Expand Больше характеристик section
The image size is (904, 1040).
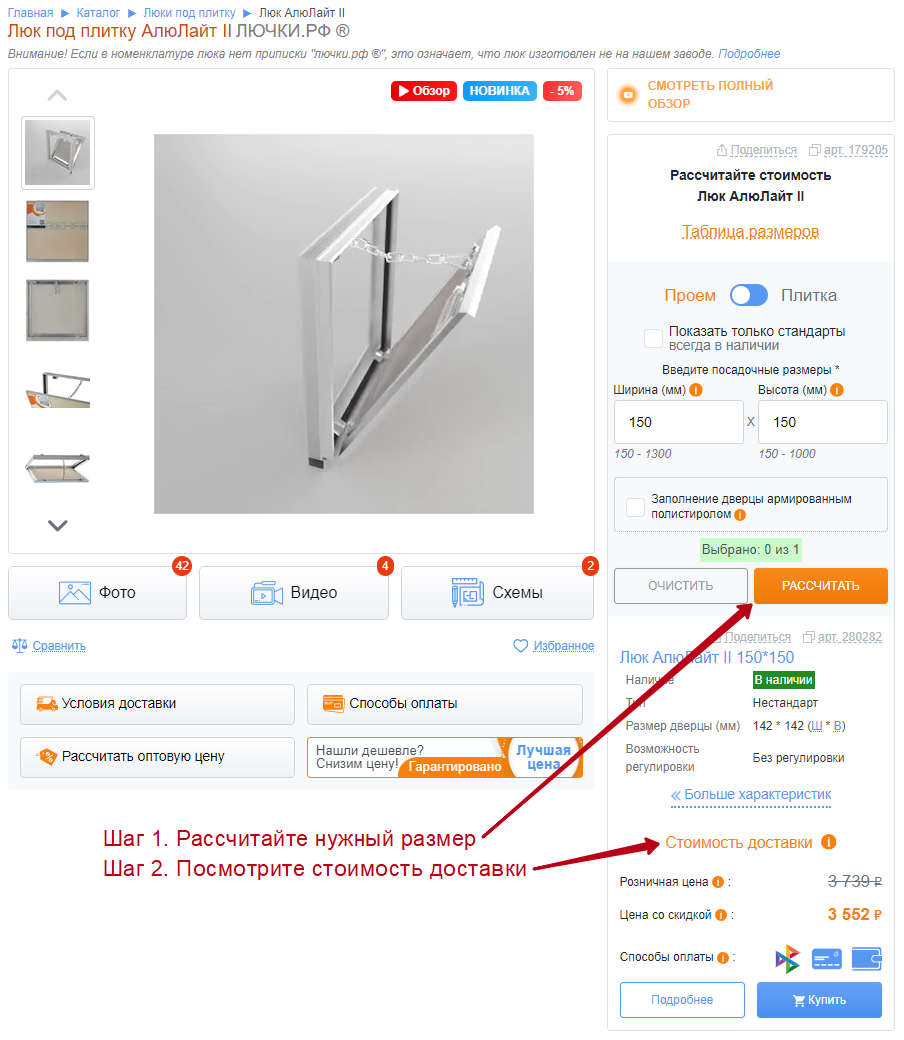(x=751, y=795)
